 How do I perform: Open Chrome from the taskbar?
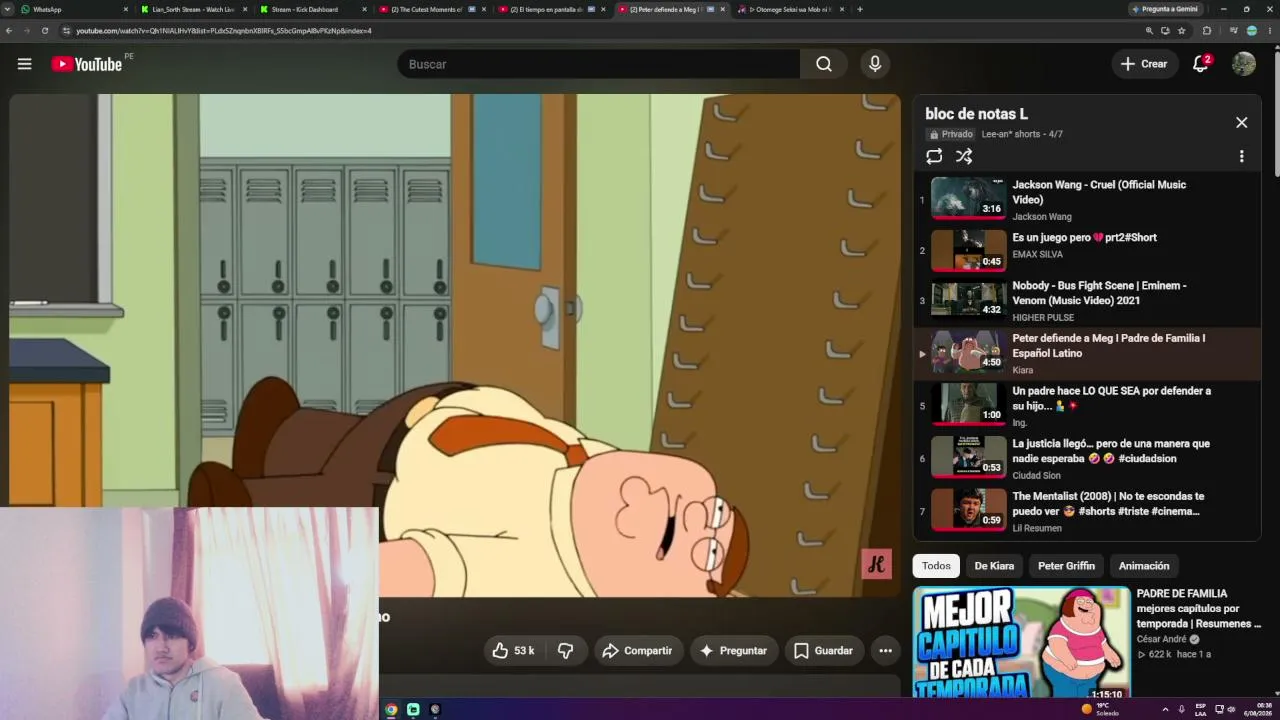pyautogui.click(x=391, y=710)
